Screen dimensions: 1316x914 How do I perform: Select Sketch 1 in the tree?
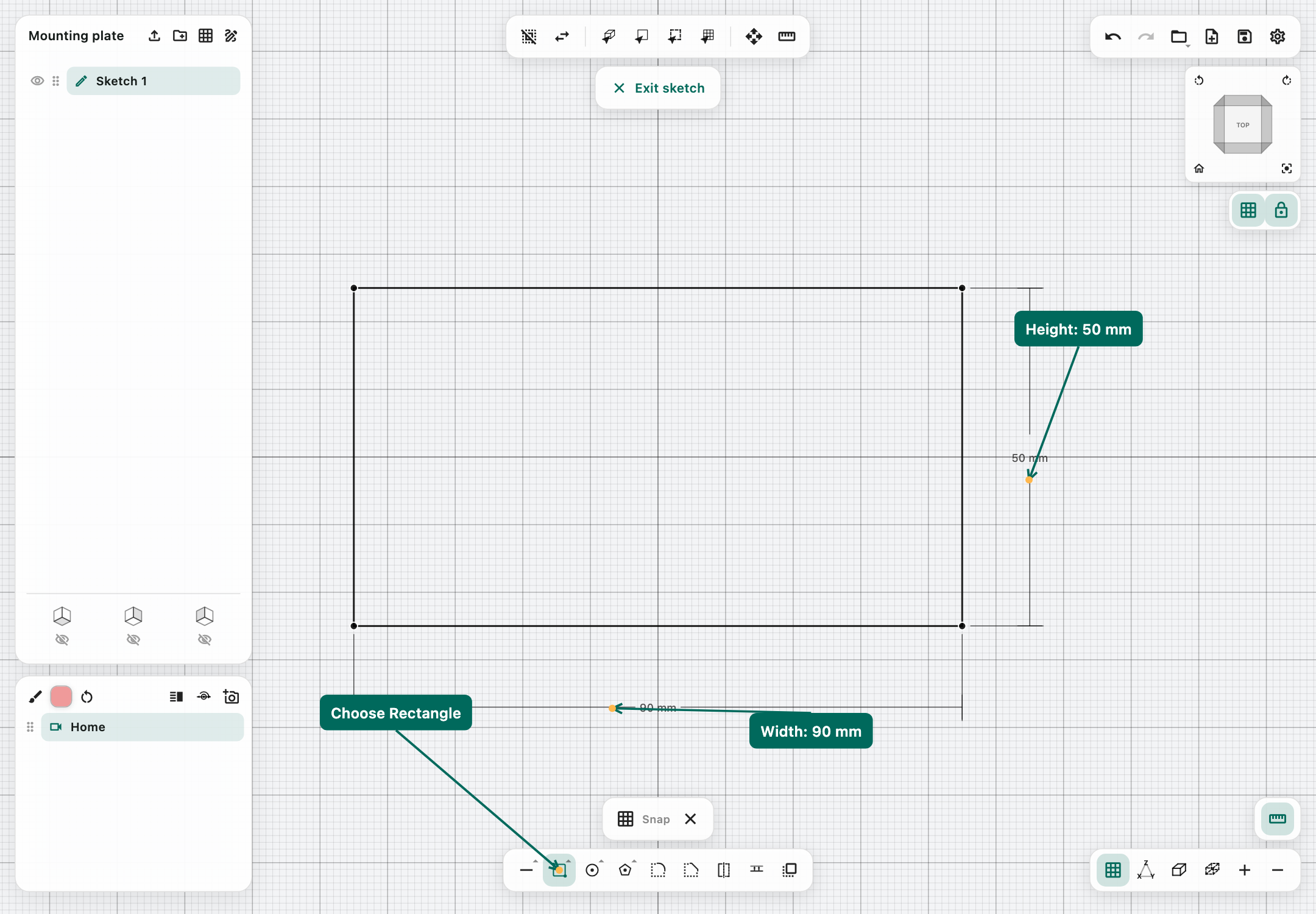tap(154, 81)
